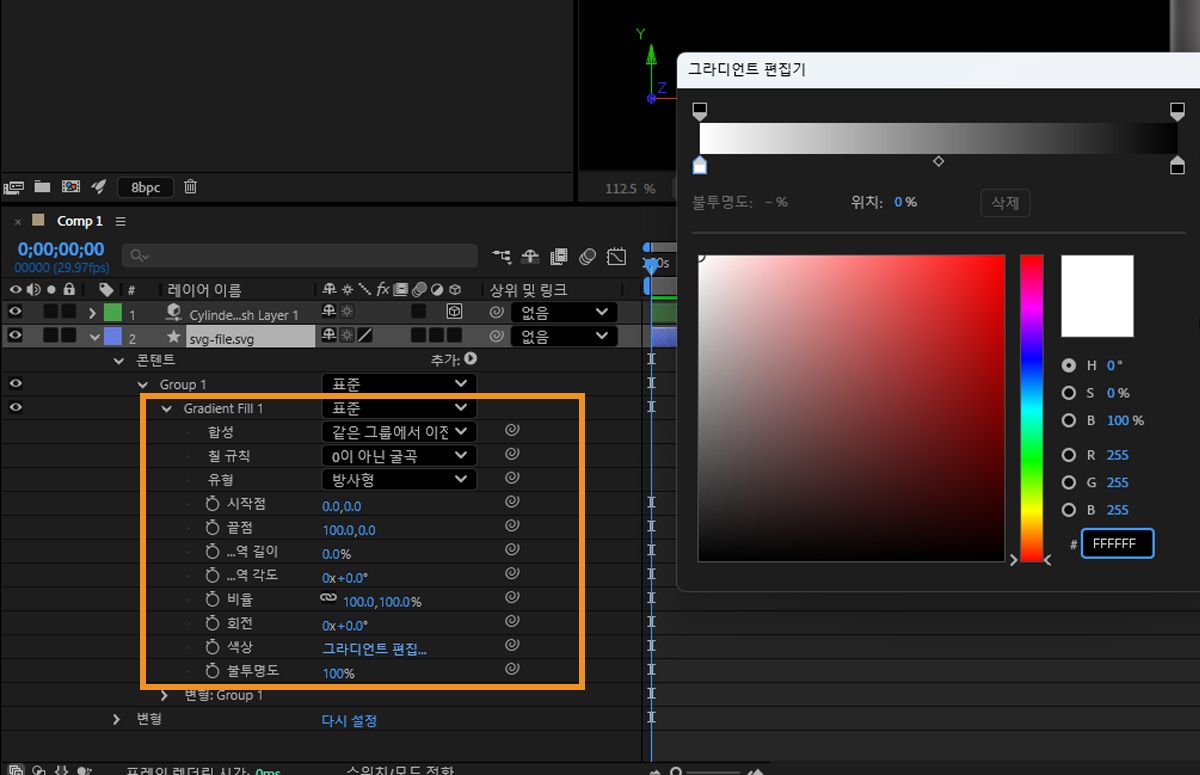Open the timeline panel menu next to Comp 1
This screenshot has width=1200, height=775.
(119, 221)
